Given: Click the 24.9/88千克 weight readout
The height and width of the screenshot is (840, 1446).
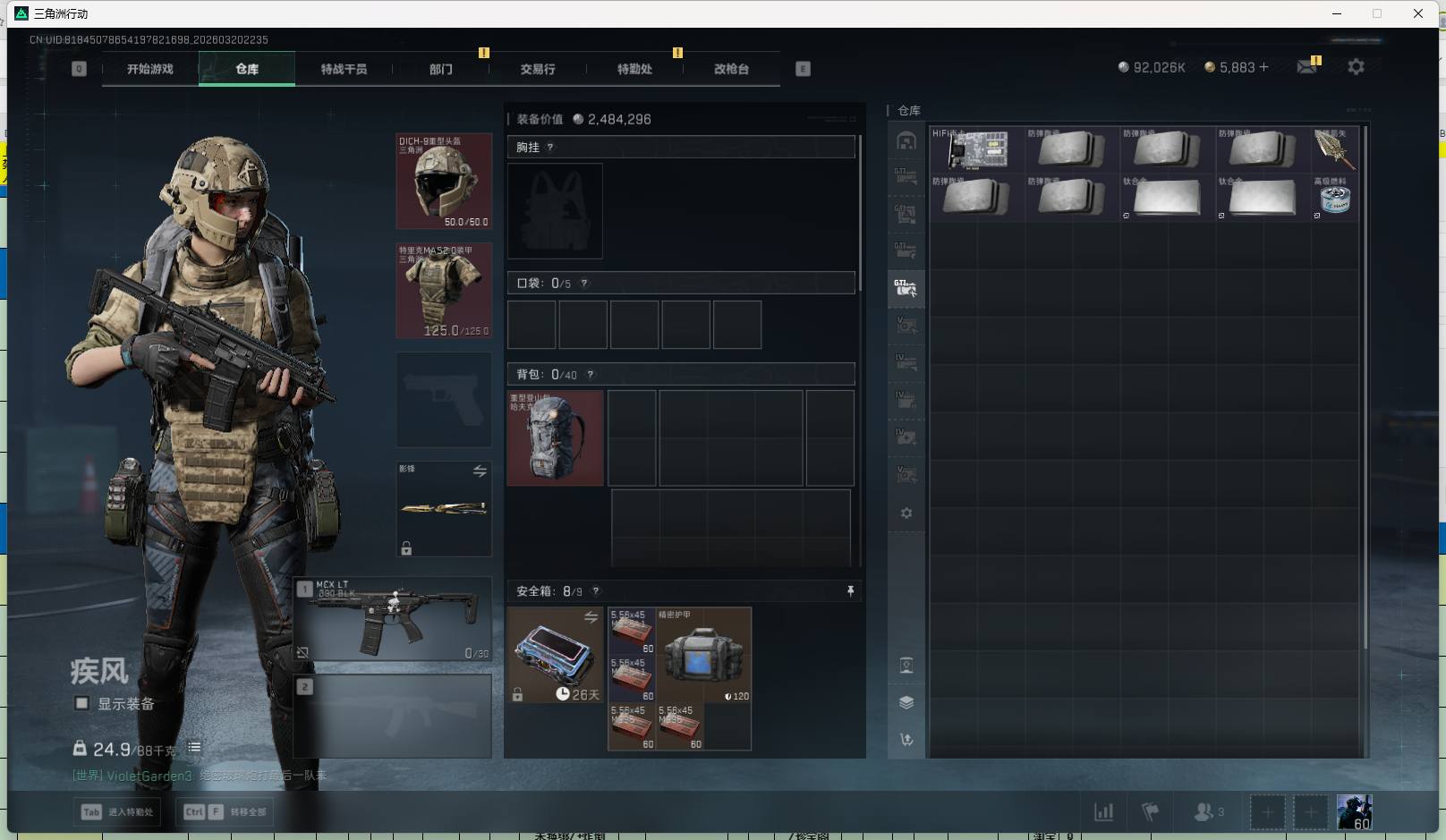Looking at the screenshot, I should click(x=123, y=749).
